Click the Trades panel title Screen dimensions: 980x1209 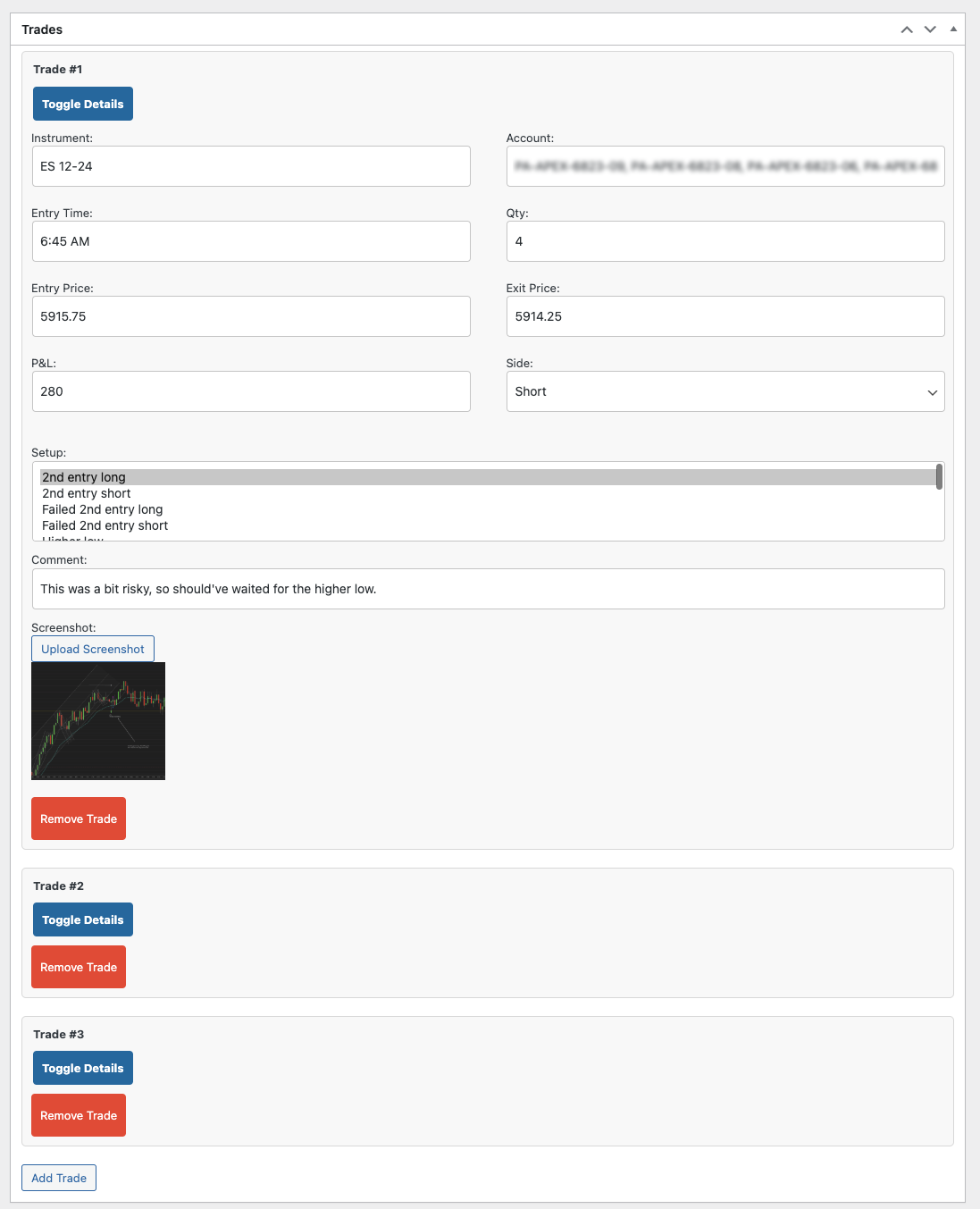[42, 29]
